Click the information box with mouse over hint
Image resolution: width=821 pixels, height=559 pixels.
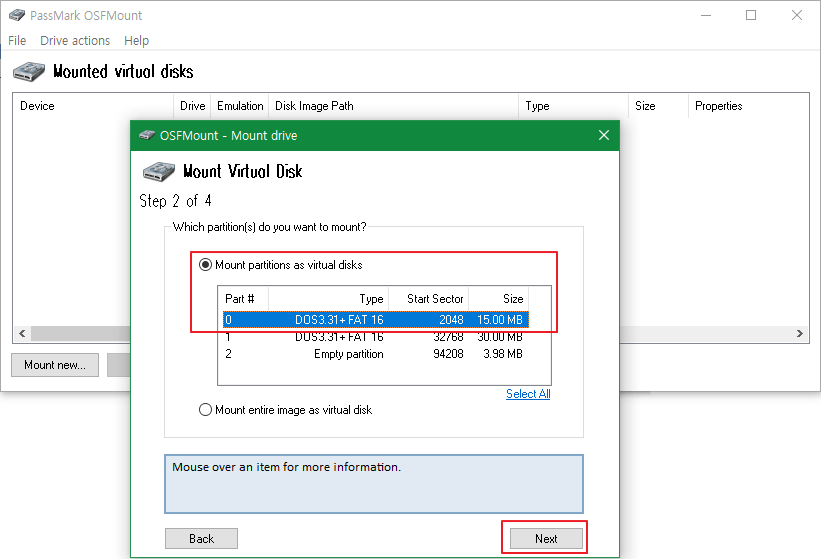click(x=374, y=484)
